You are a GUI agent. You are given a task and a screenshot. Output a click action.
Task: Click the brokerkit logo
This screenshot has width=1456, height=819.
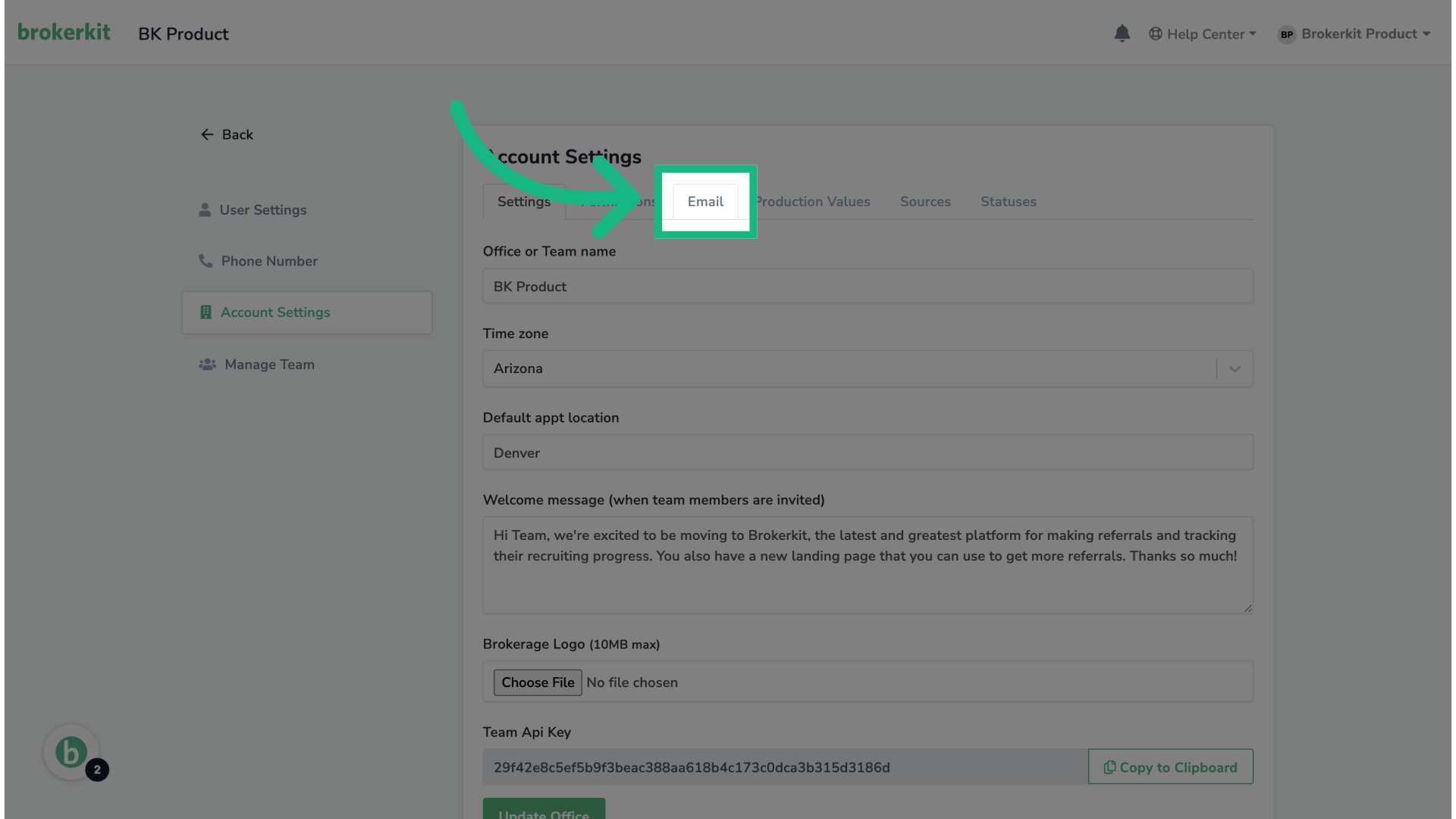pos(64,33)
